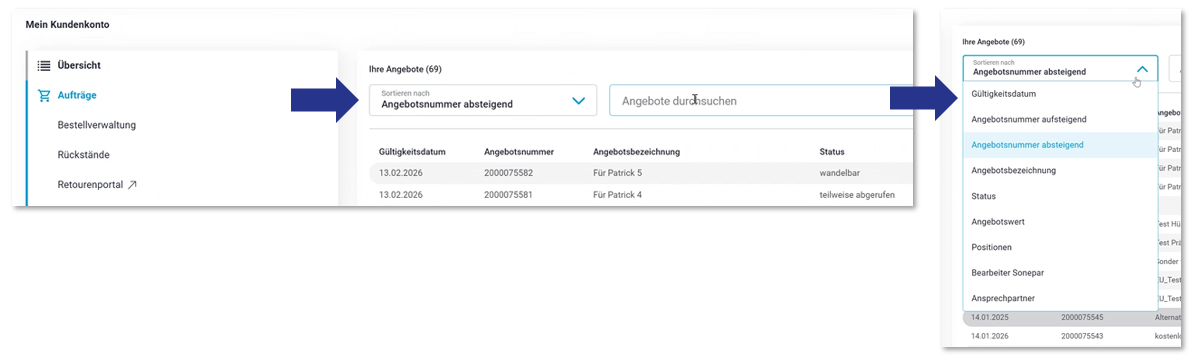Image resolution: width=1193 pixels, height=360 pixels.
Task: Choose Gültigkeitsdatum sort option
Action: tap(1060, 94)
